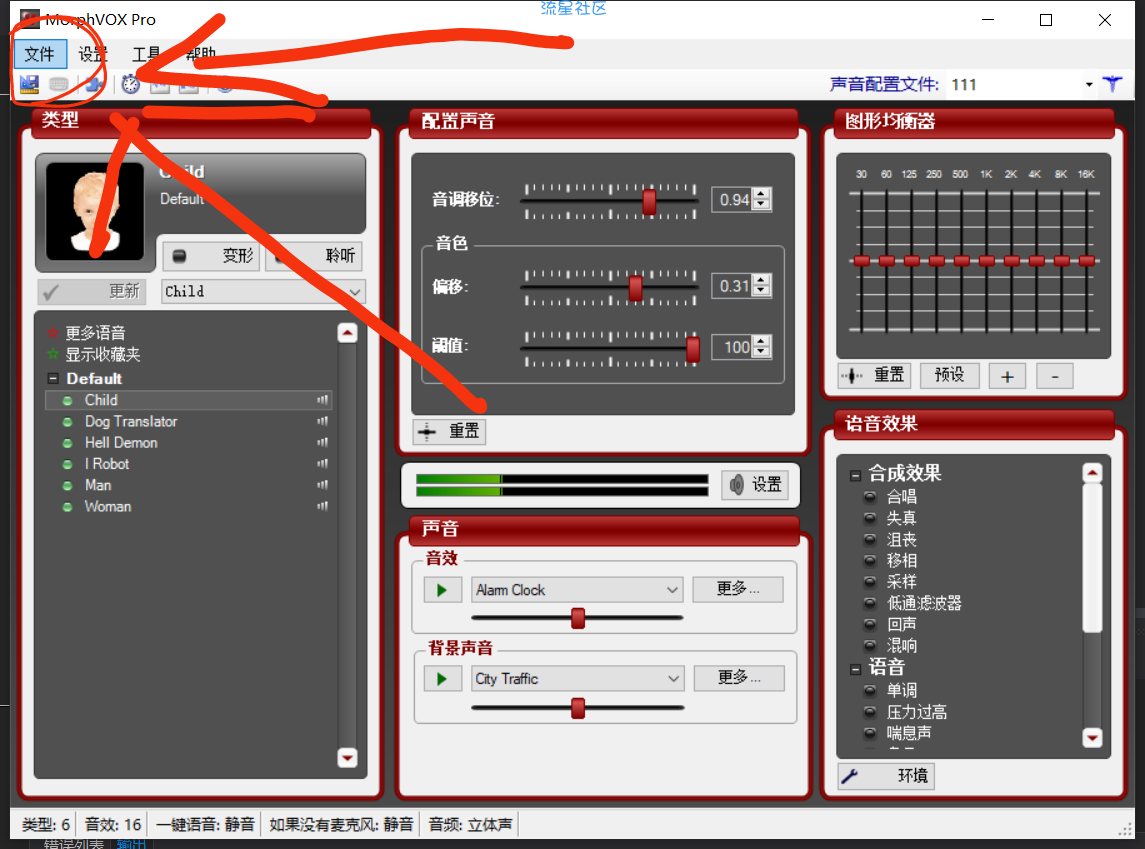Open the Alarm Clock sound effect dropdown

coord(577,590)
